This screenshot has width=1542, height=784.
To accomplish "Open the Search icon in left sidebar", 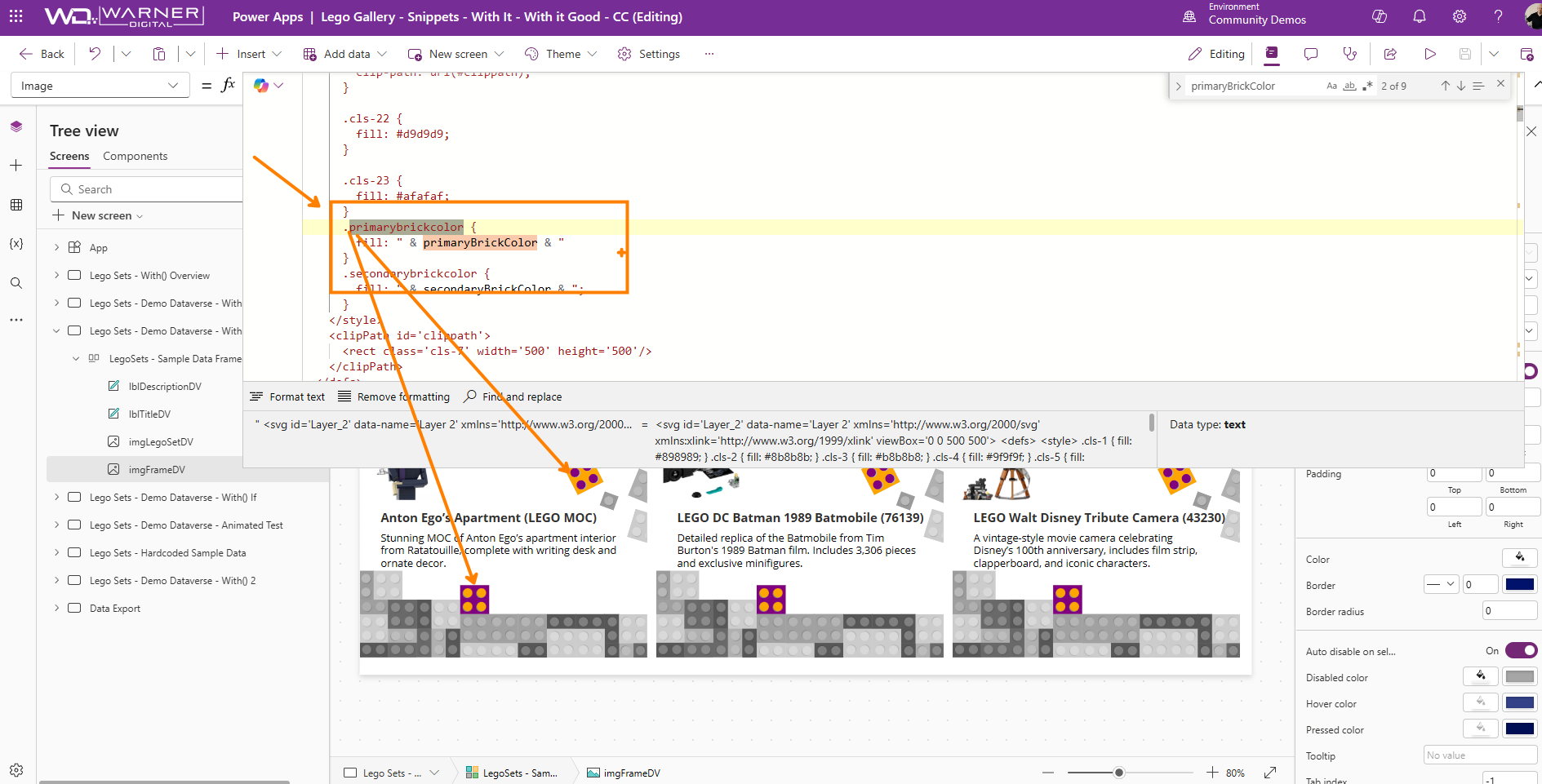I will click(16, 283).
